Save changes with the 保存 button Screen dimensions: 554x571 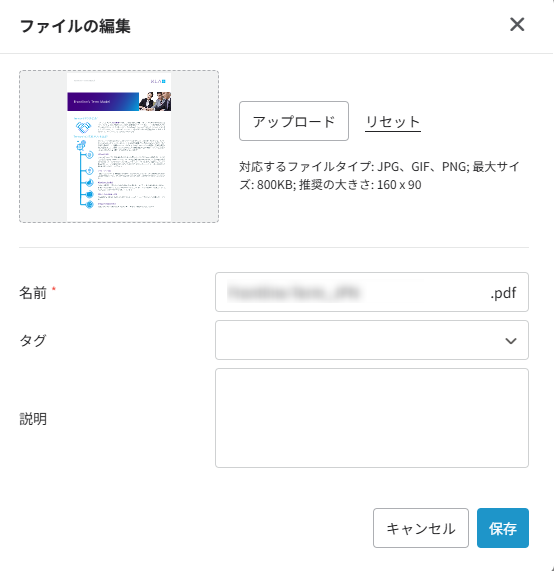(503, 528)
